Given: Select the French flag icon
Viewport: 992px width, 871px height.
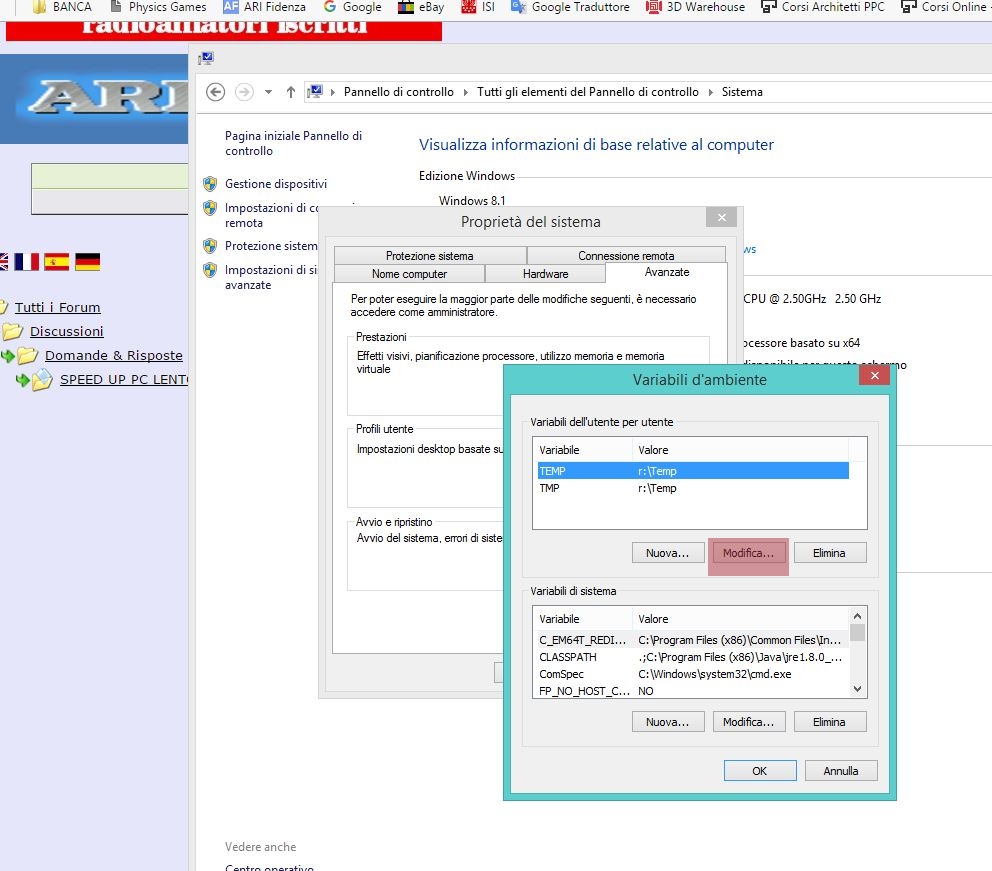Looking at the screenshot, I should coord(27,262).
